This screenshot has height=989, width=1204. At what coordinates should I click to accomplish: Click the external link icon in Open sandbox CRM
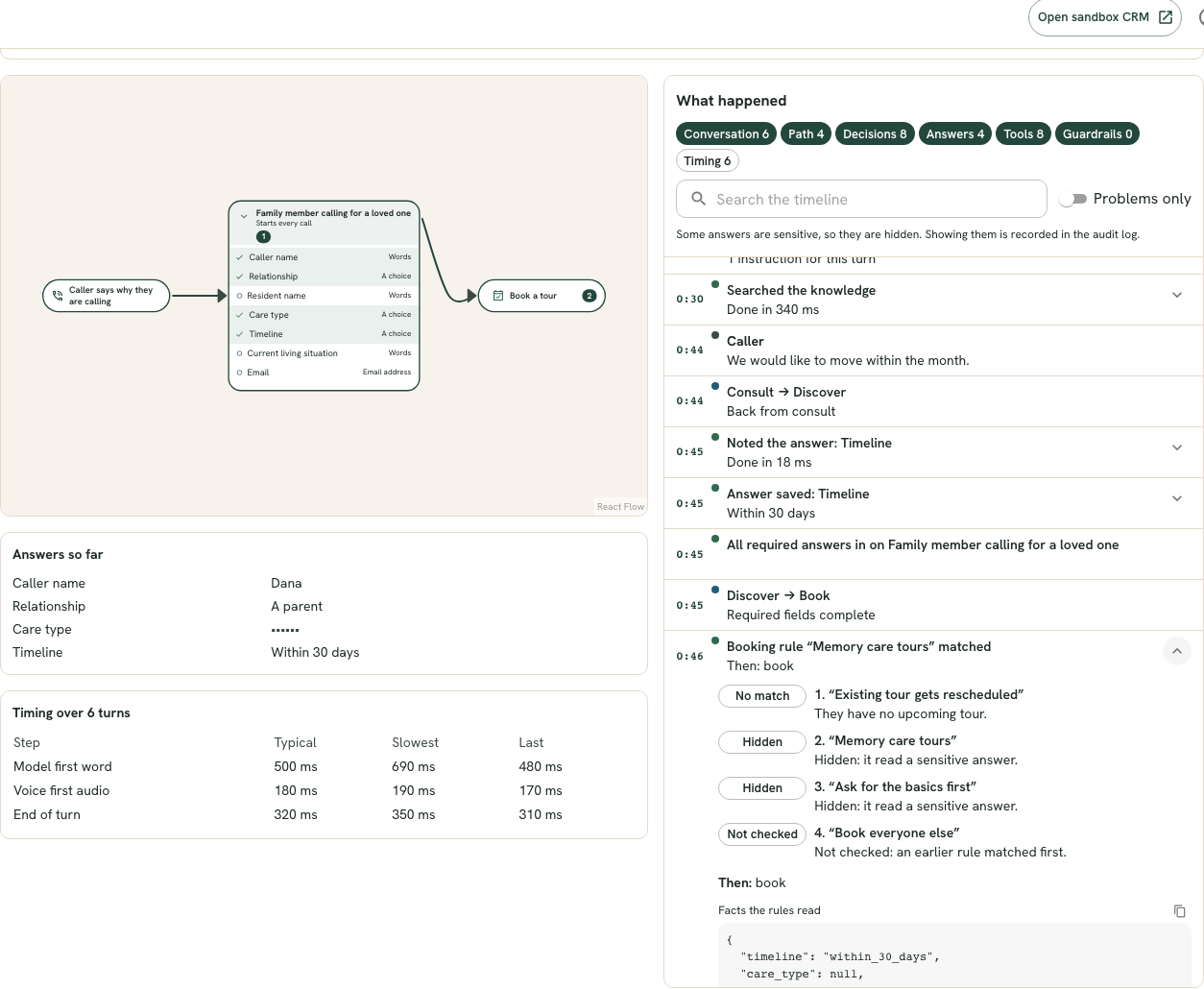pyautogui.click(x=1166, y=17)
